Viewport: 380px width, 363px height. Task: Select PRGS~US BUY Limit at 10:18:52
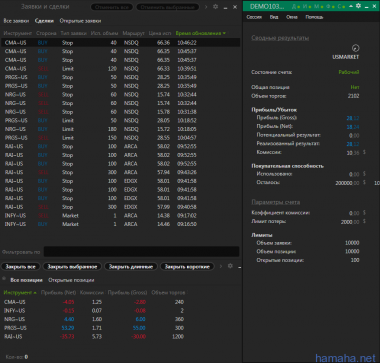120,120
